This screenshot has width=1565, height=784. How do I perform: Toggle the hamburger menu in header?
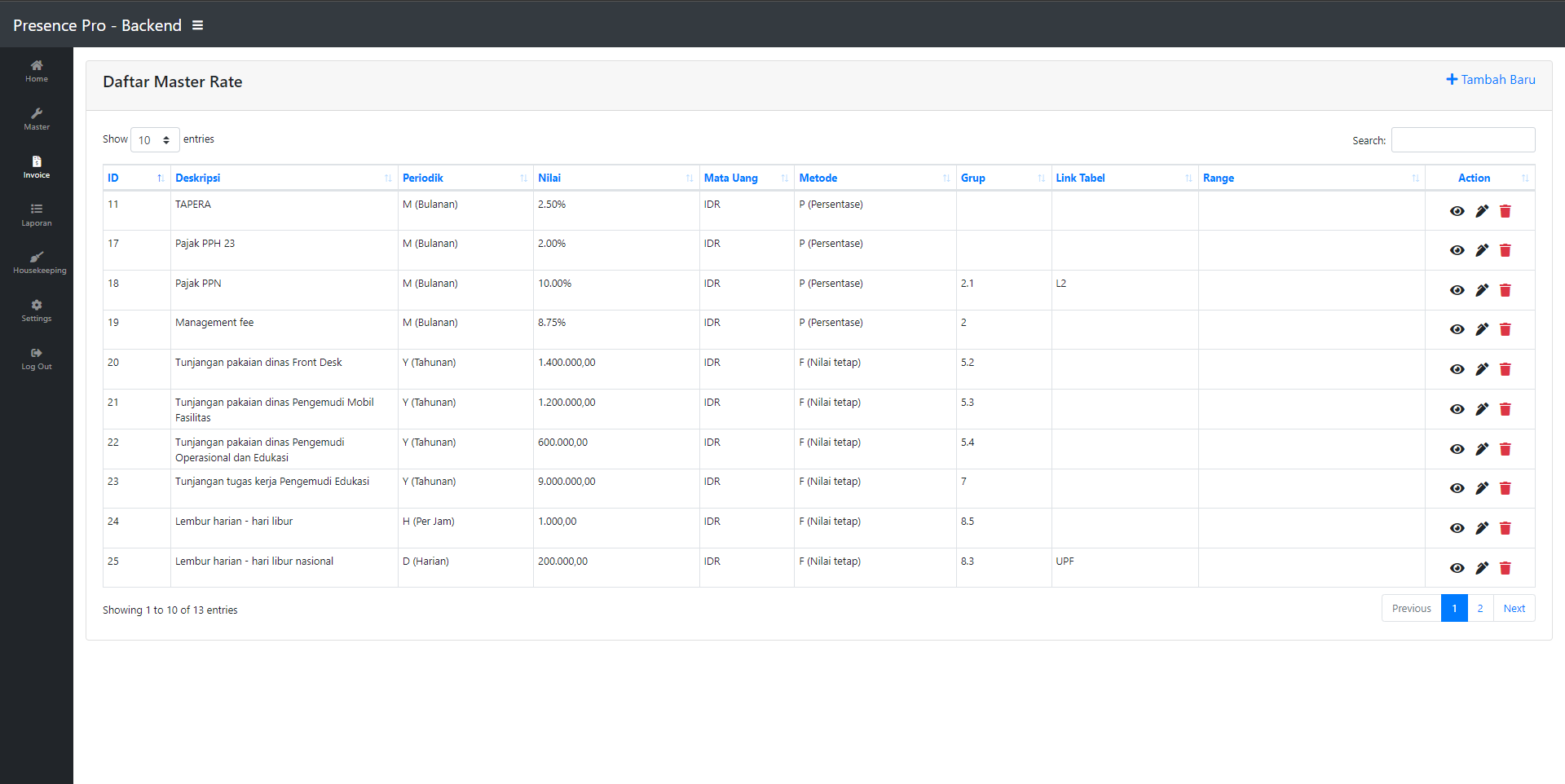click(197, 25)
